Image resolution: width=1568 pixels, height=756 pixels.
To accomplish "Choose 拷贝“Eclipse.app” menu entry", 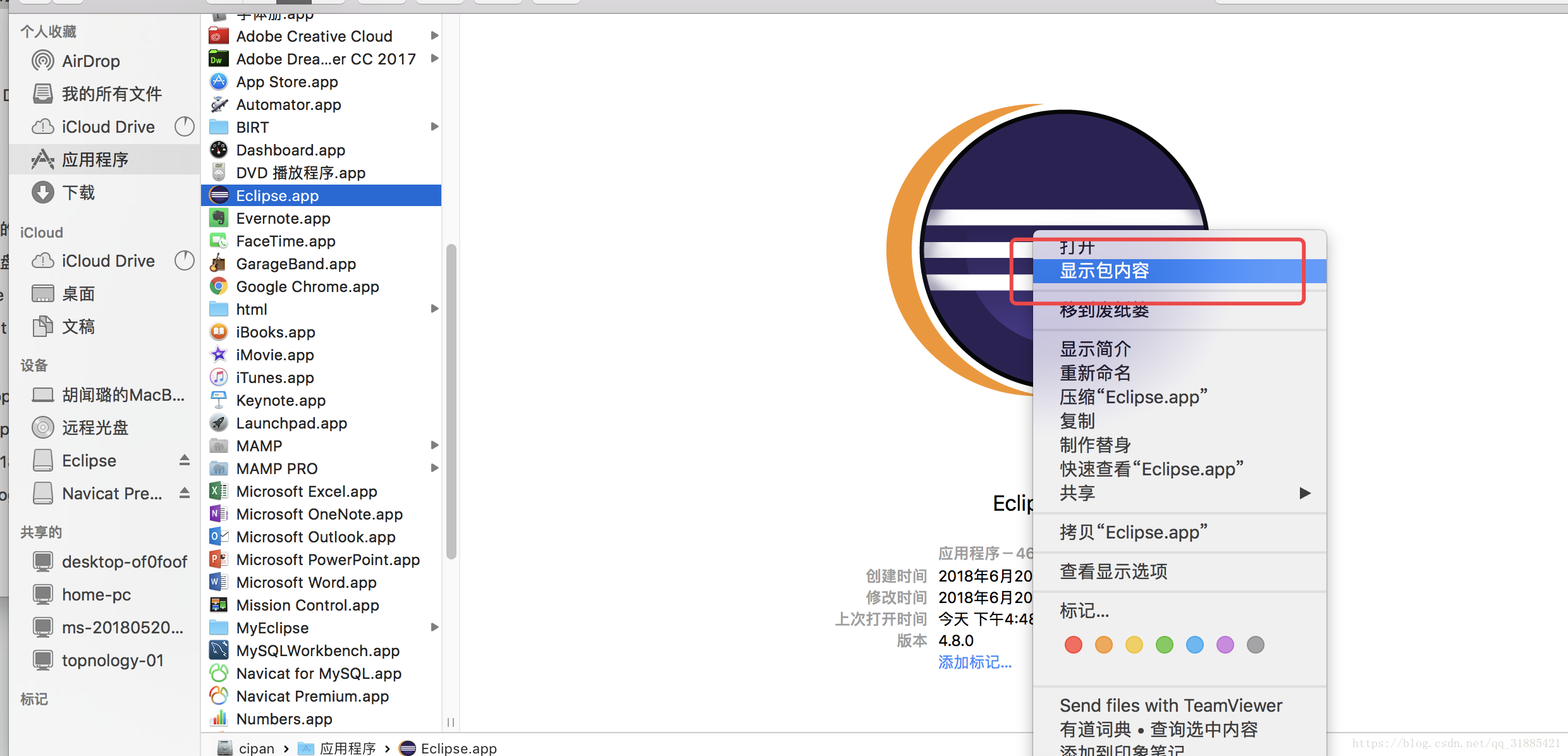I will [x=1179, y=532].
